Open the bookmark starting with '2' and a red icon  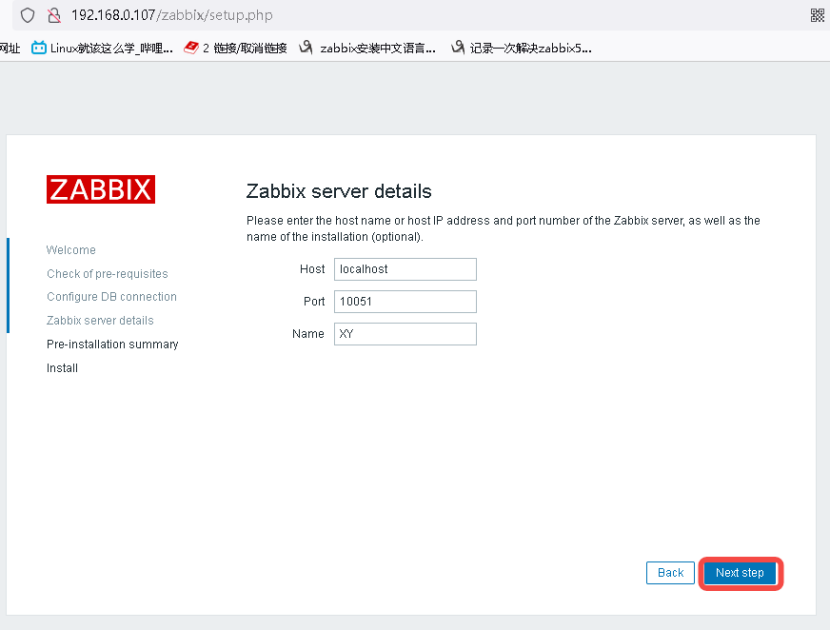click(x=235, y=48)
